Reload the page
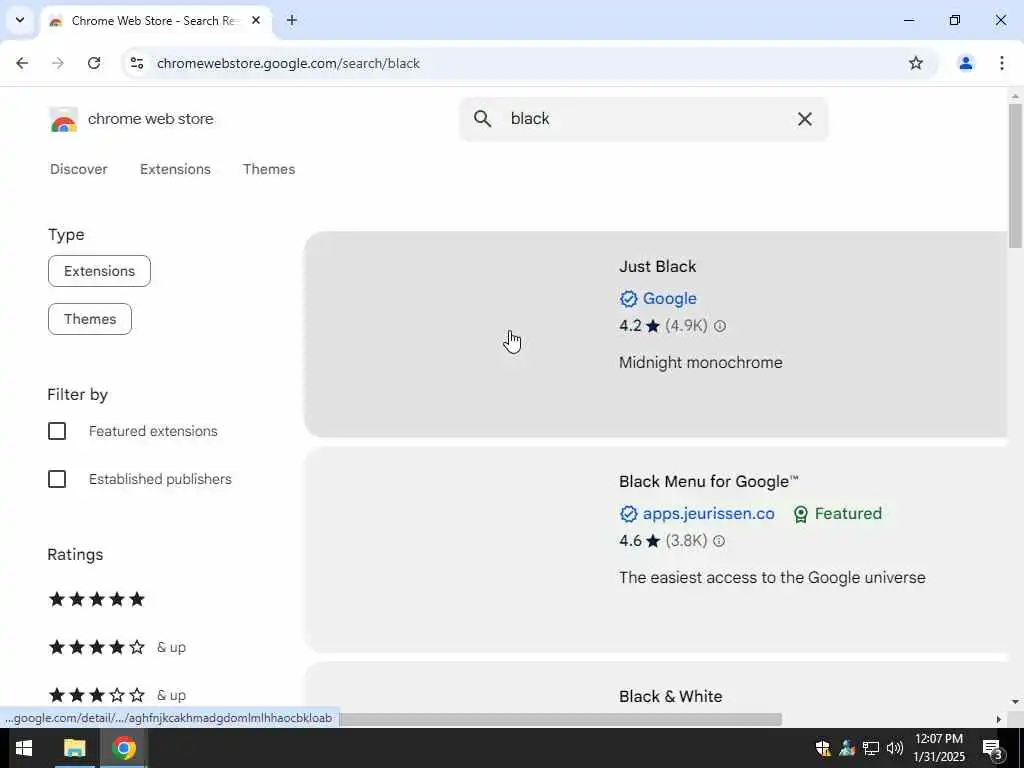The width and height of the screenshot is (1024, 768). pos(94,63)
